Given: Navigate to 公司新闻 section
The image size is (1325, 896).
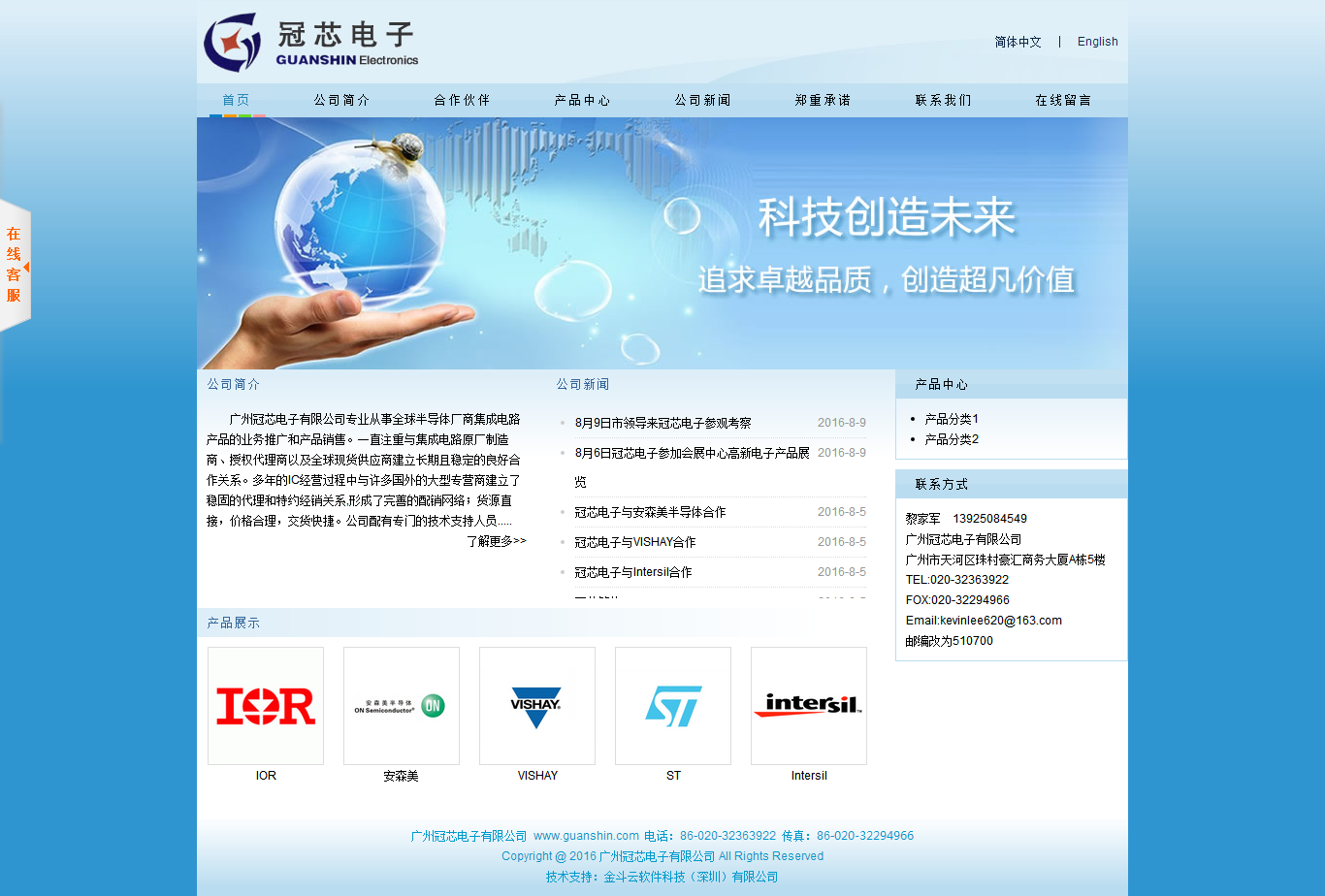Looking at the screenshot, I should coord(702,99).
